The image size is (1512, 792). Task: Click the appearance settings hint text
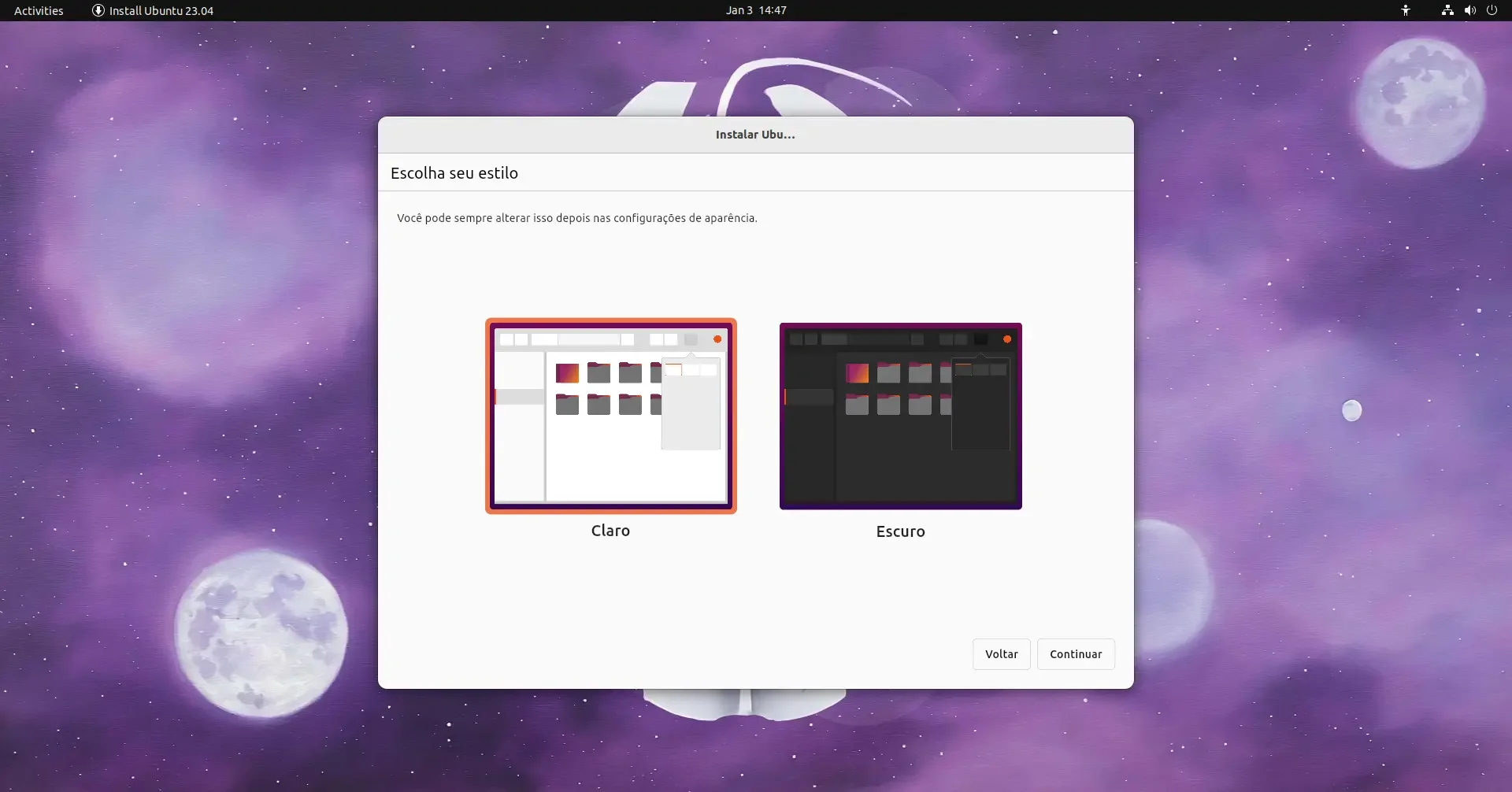[577, 218]
